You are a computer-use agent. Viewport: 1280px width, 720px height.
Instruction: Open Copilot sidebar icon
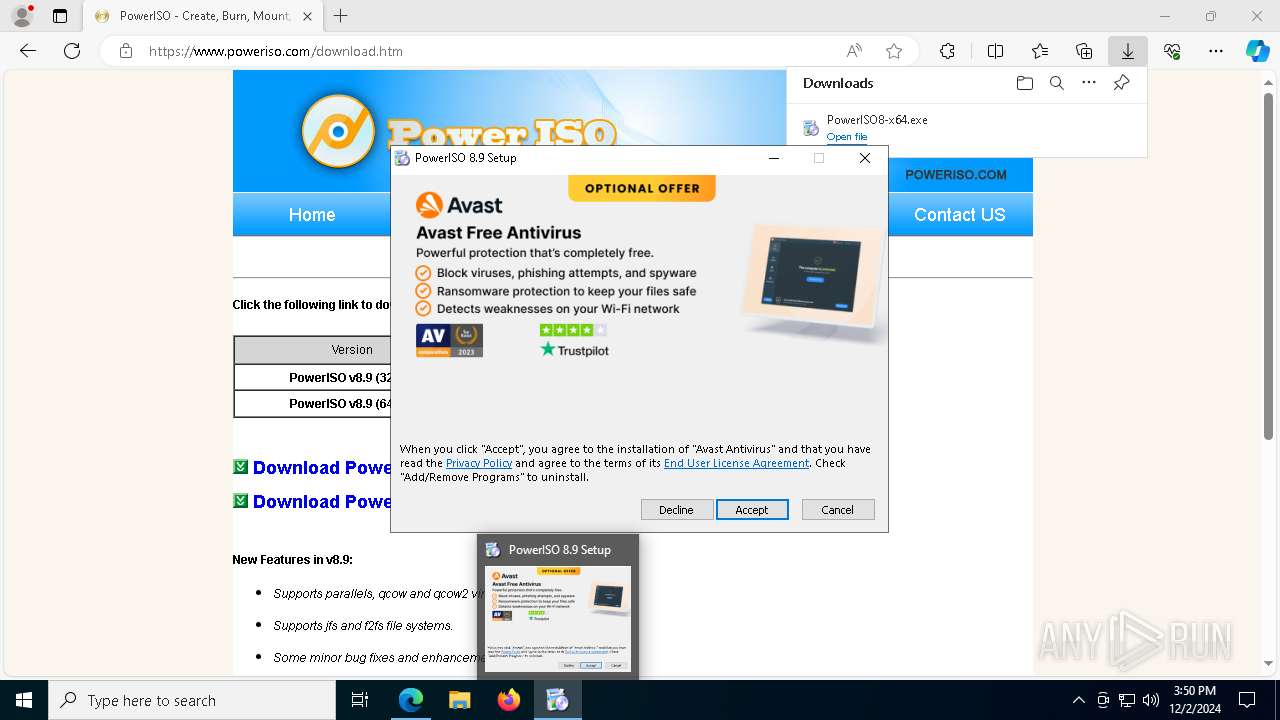[x=1258, y=51]
